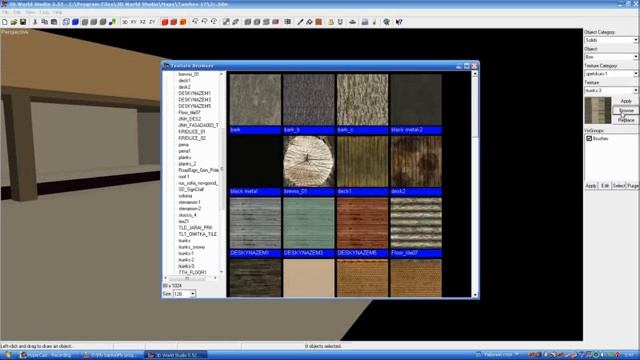640x360 pixels.
Task: Click the Help question arrow toolbar icon
Action: [x=399, y=22]
